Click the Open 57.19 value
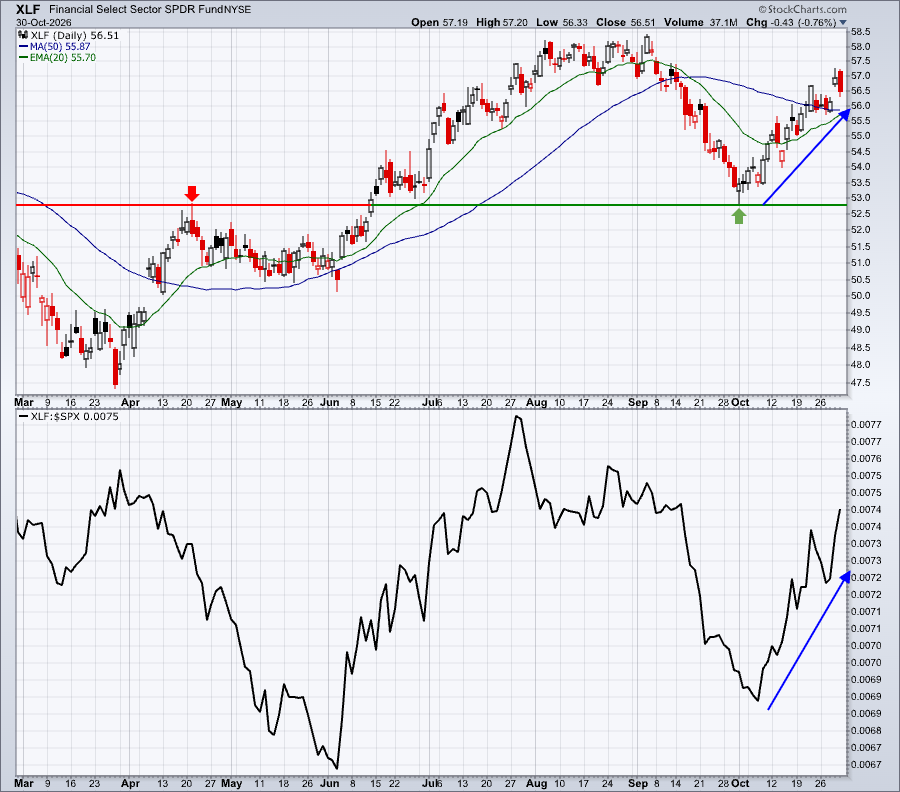 (x=439, y=22)
